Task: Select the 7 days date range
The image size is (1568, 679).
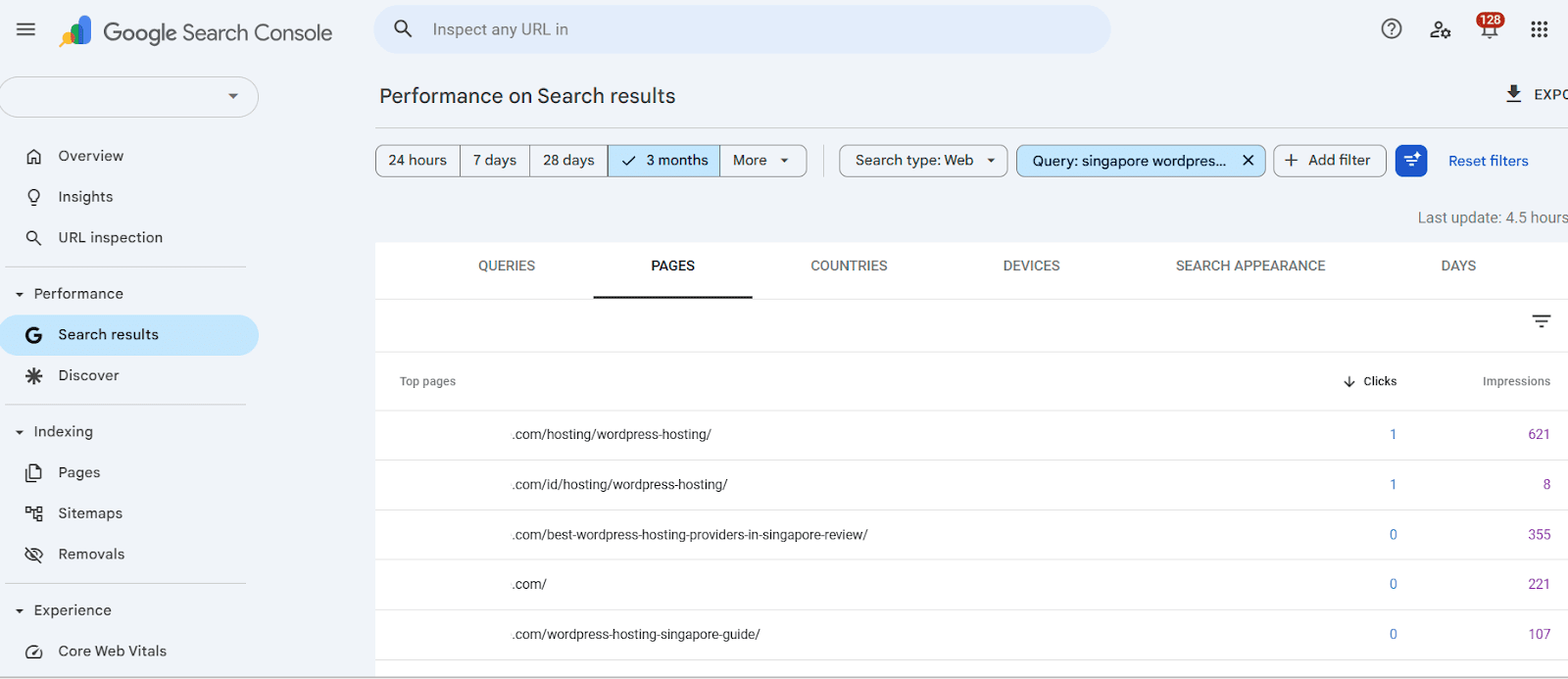Action: [x=495, y=161]
